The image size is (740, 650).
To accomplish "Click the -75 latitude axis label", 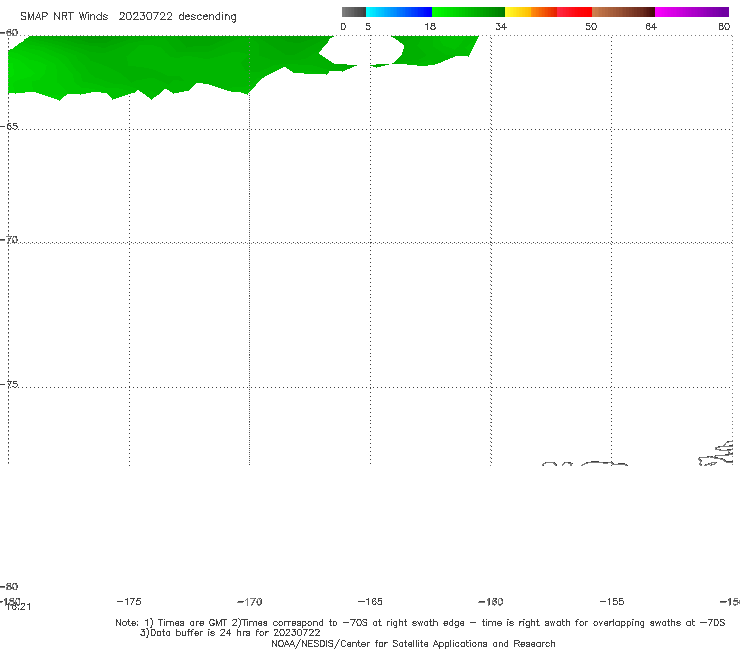I will coord(9,384).
